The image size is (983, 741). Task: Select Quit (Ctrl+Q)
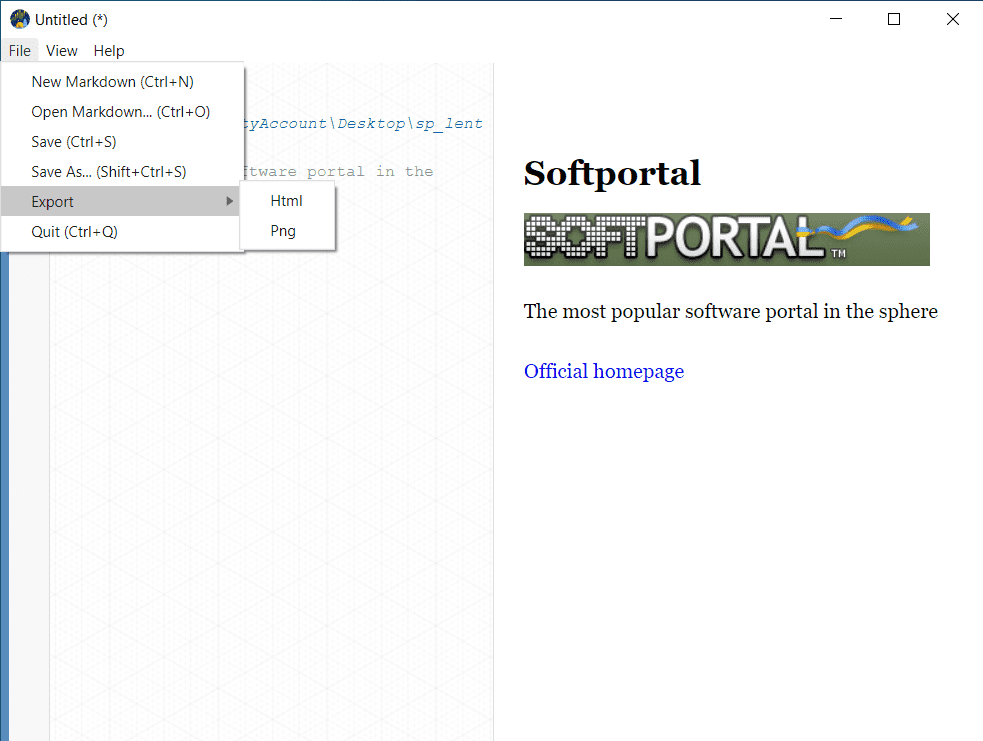click(x=122, y=231)
